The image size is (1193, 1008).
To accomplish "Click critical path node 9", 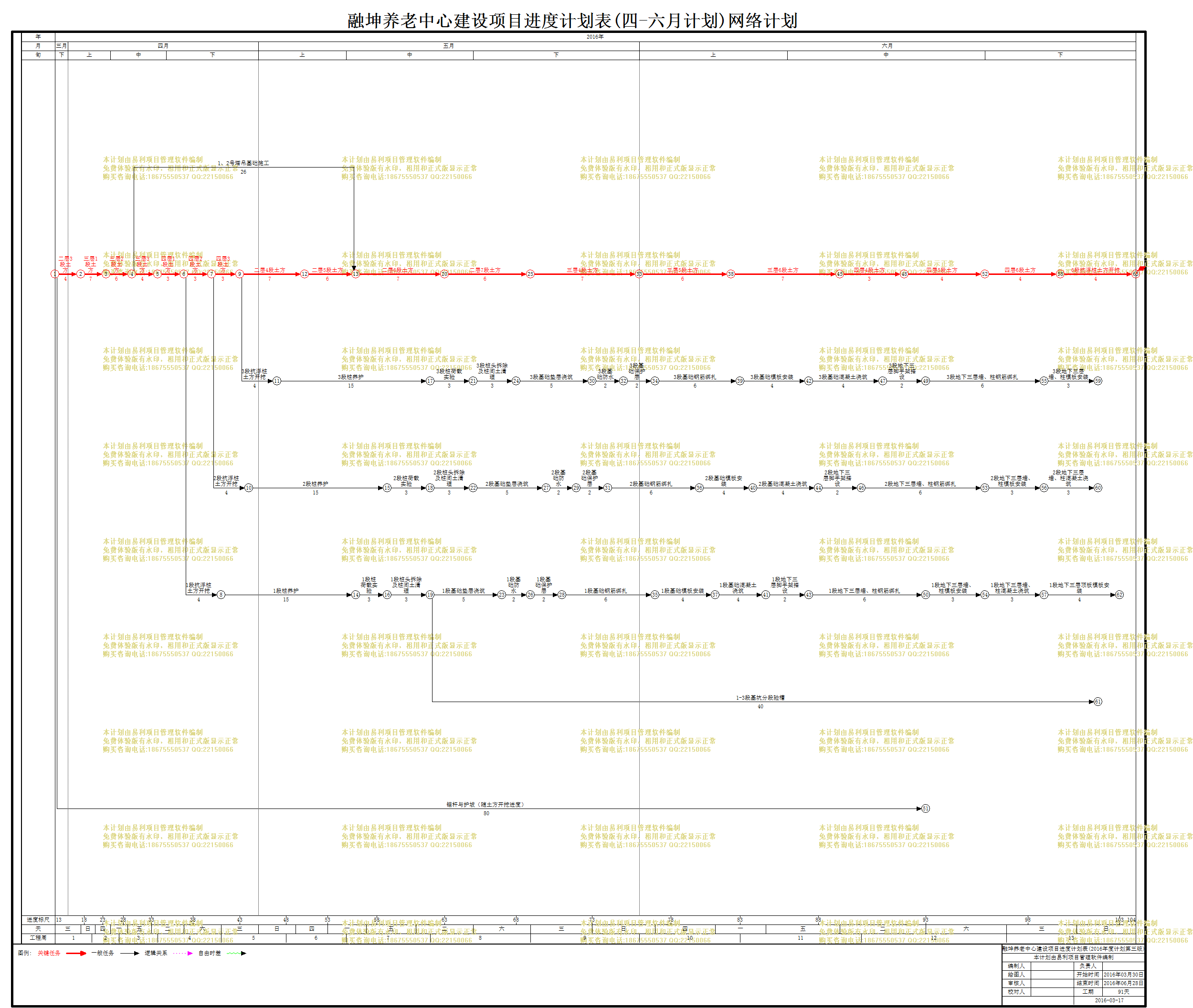I will 240,274.
